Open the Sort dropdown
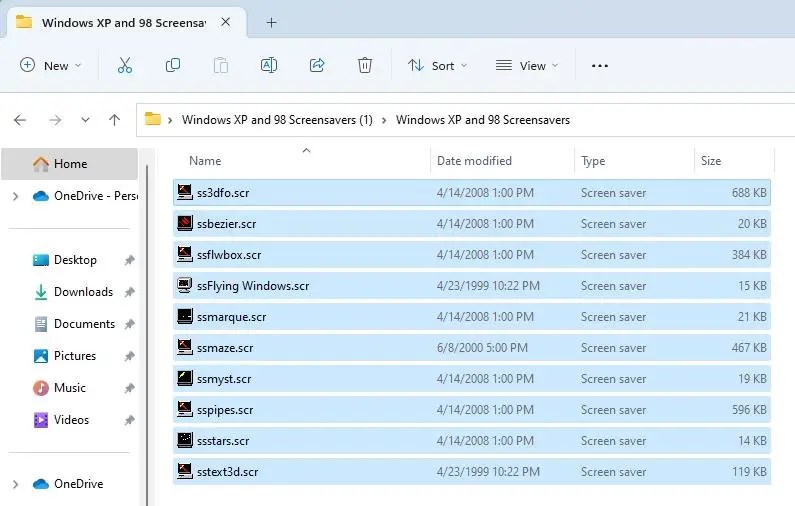 click(x=437, y=65)
